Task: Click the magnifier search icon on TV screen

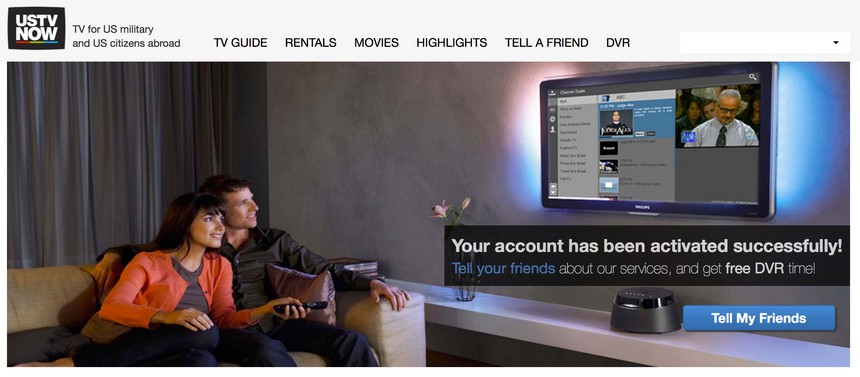Action: (x=753, y=77)
